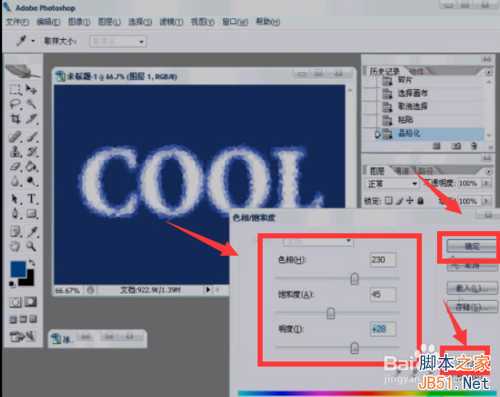
Task: Open document status bar info arrow
Action: coord(207,290)
